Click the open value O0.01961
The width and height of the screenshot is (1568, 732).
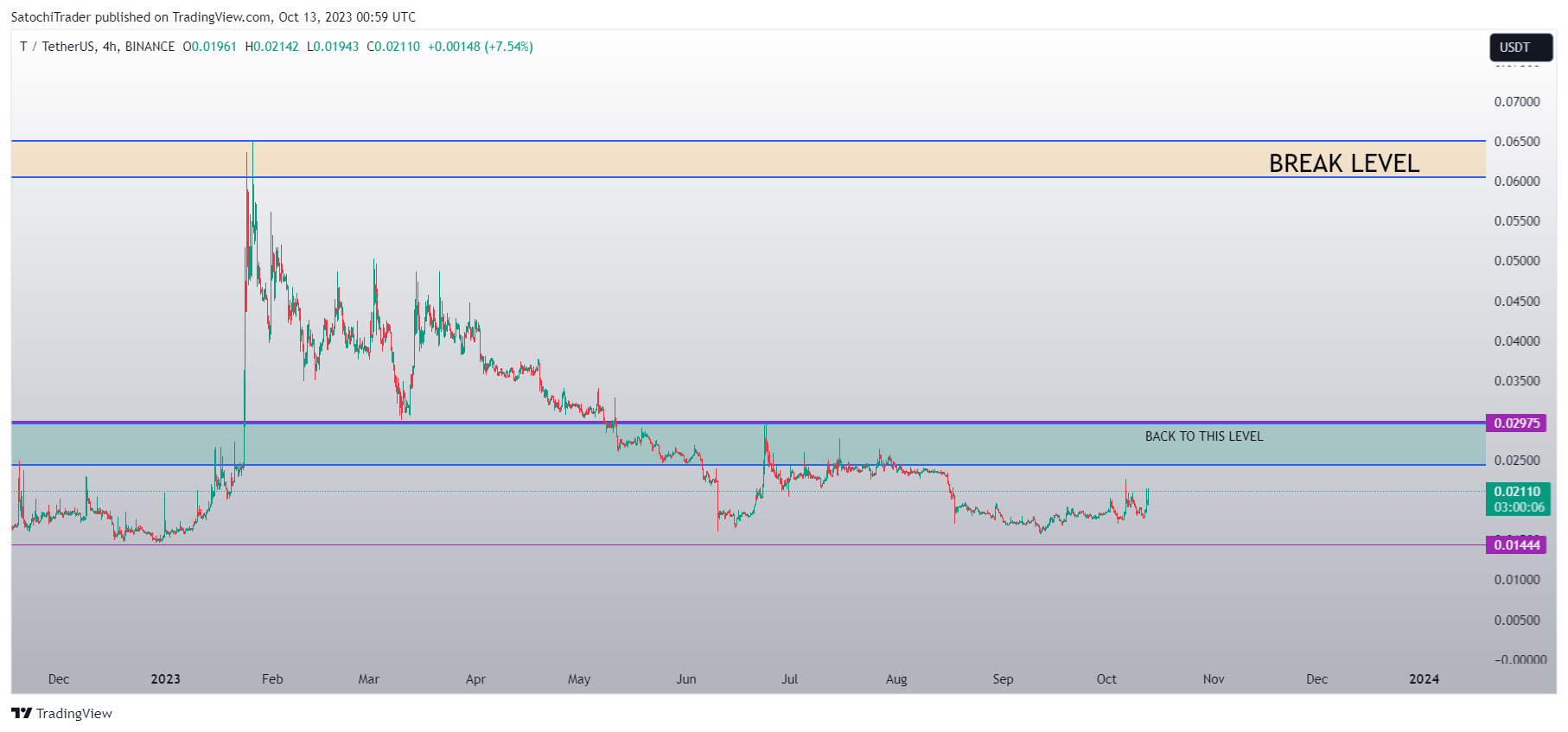pos(209,47)
